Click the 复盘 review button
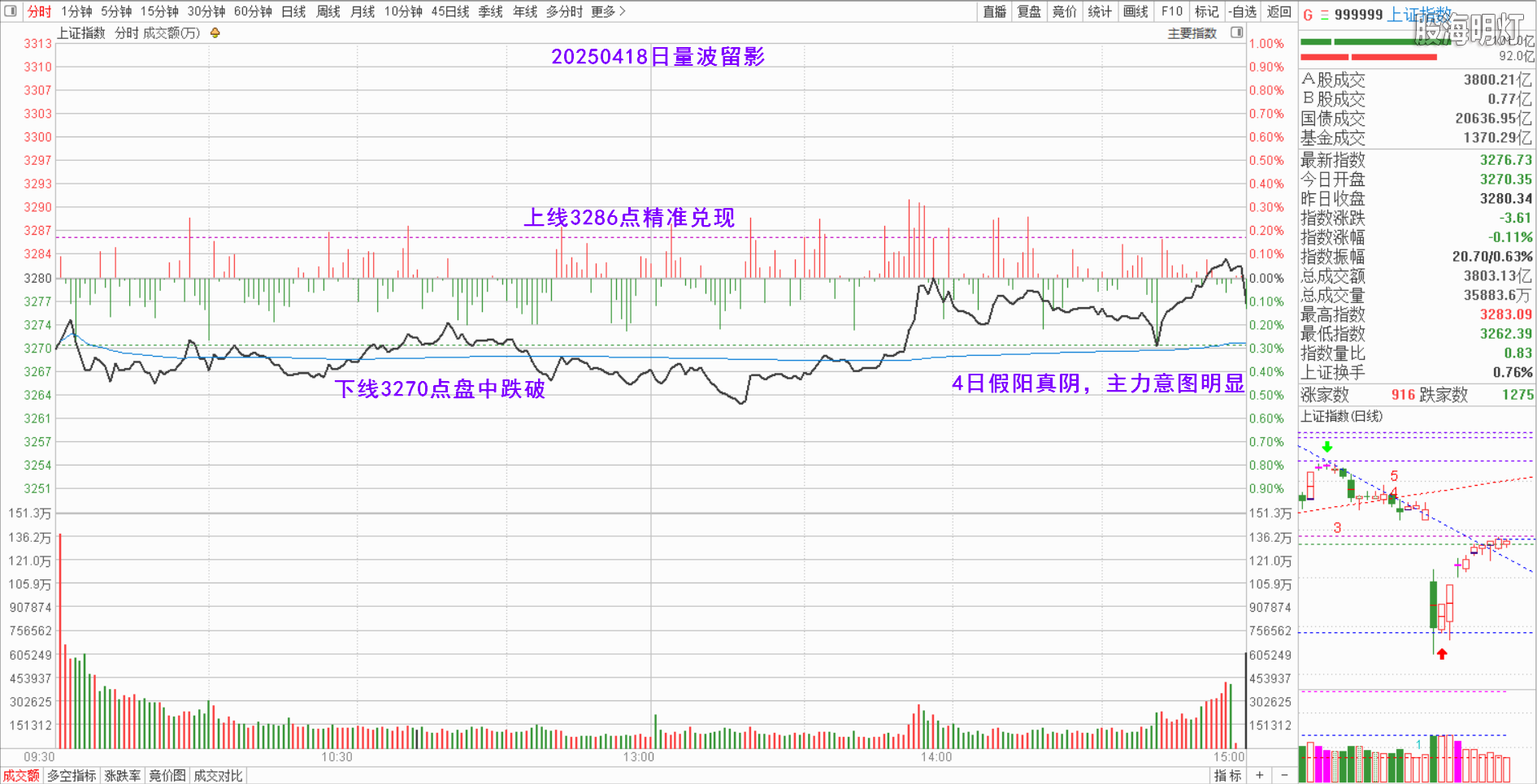 tap(1030, 11)
